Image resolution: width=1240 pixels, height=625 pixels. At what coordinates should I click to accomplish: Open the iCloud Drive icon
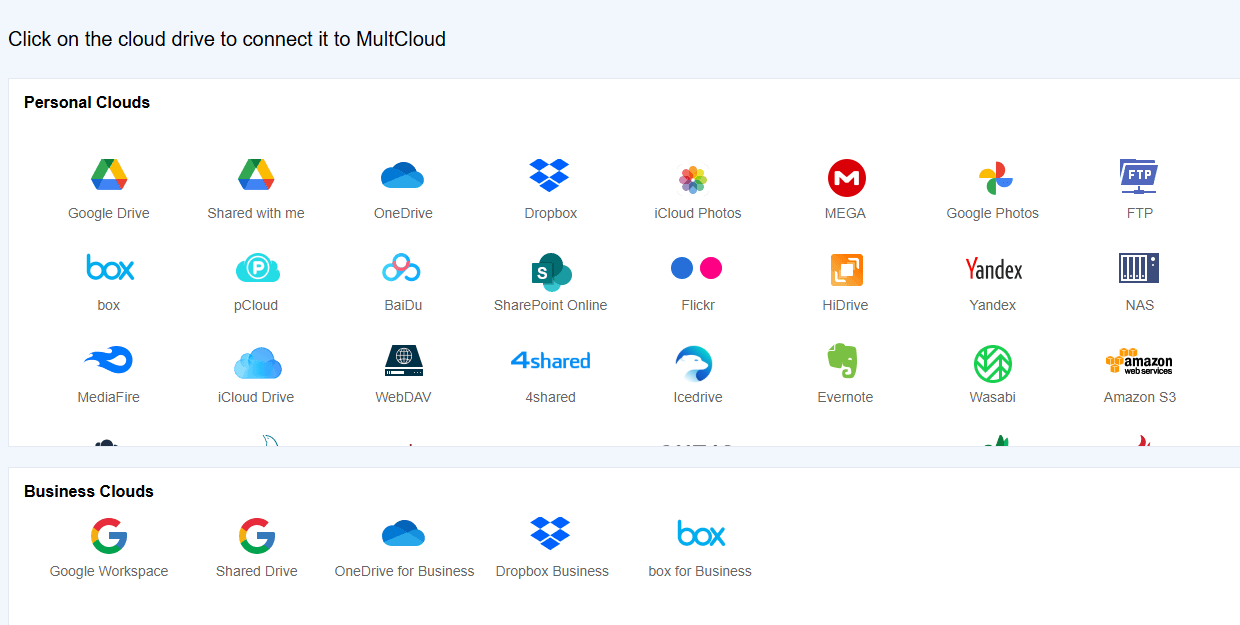257,362
